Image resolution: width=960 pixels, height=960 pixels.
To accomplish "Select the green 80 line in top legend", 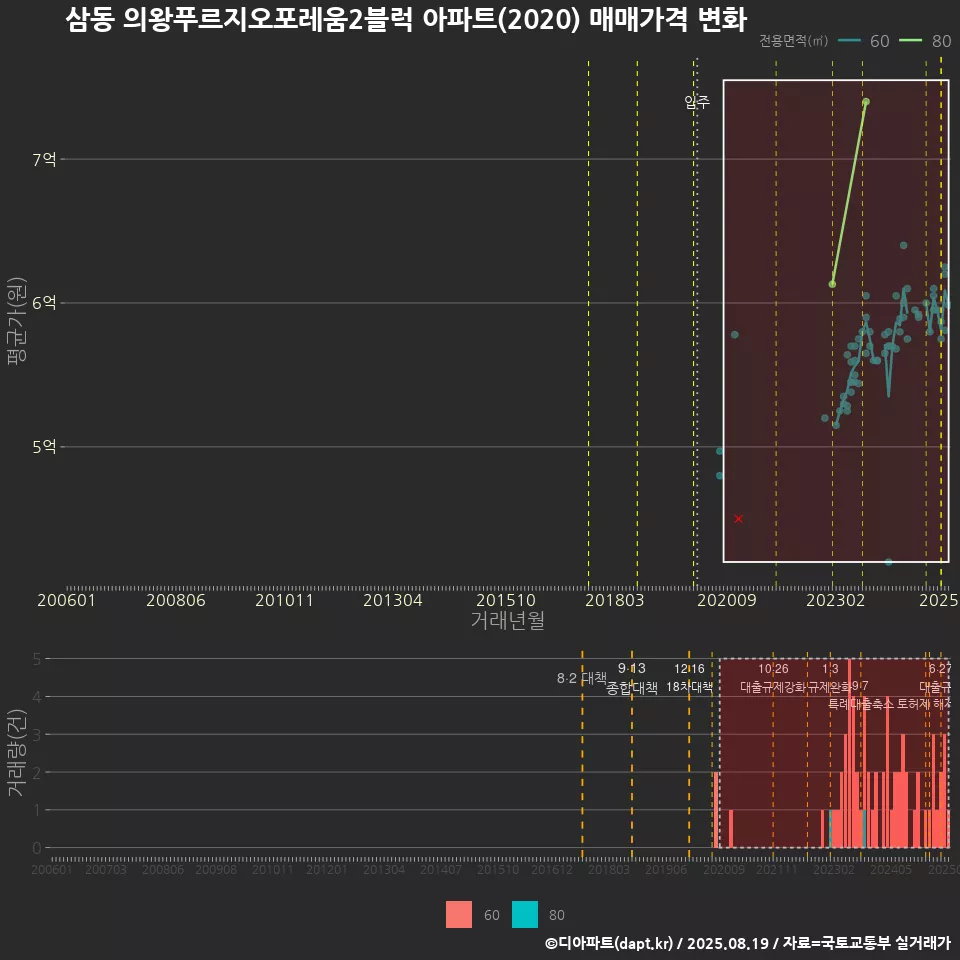I will pos(910,41).
